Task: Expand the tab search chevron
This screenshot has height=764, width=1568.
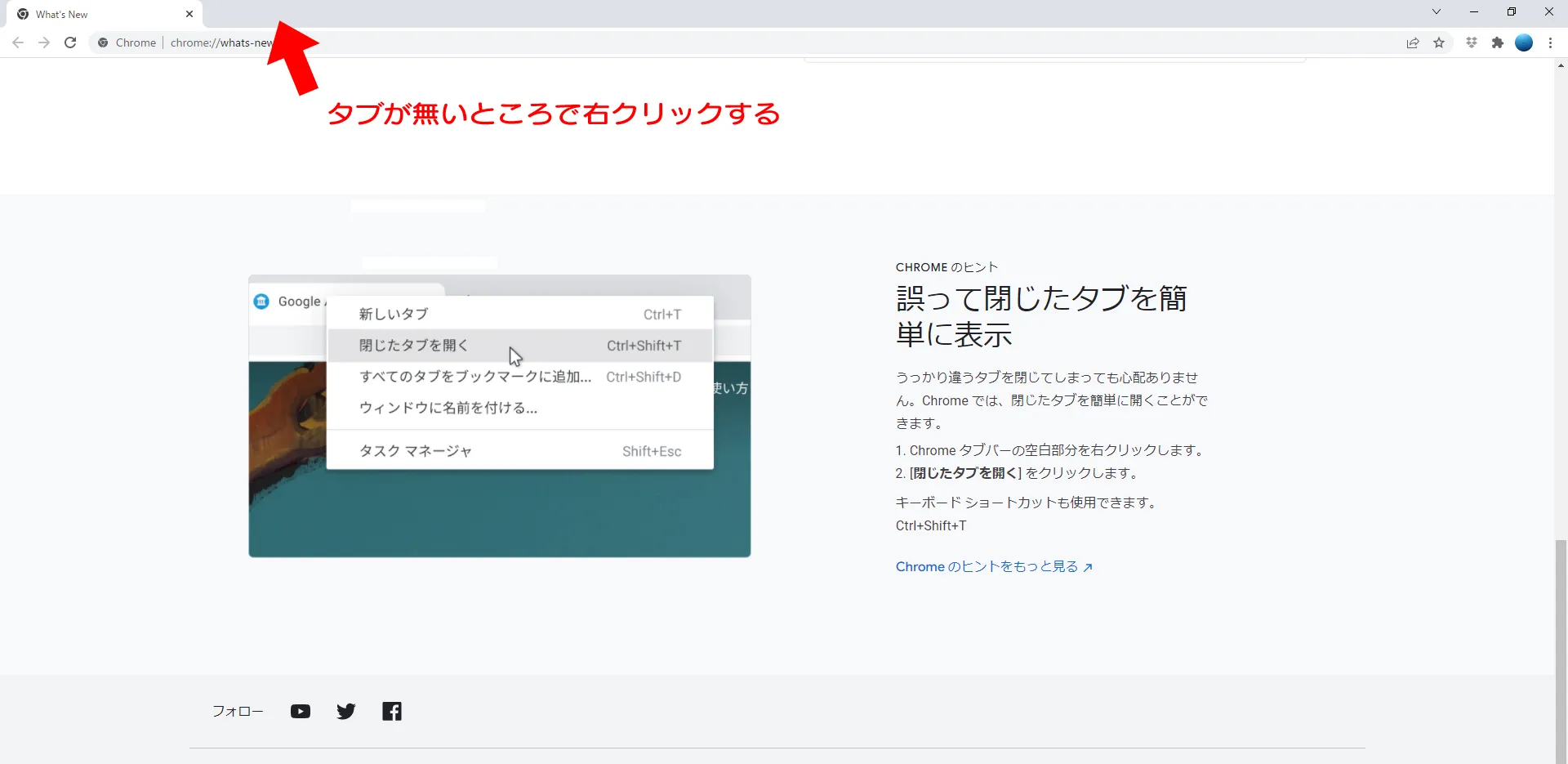Action: [1437, 11]
